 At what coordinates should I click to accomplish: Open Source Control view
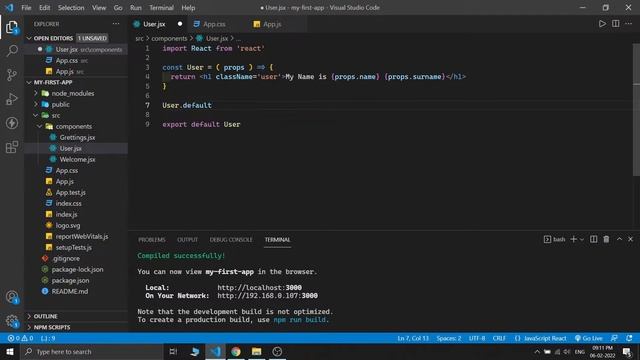click(12, 75)
